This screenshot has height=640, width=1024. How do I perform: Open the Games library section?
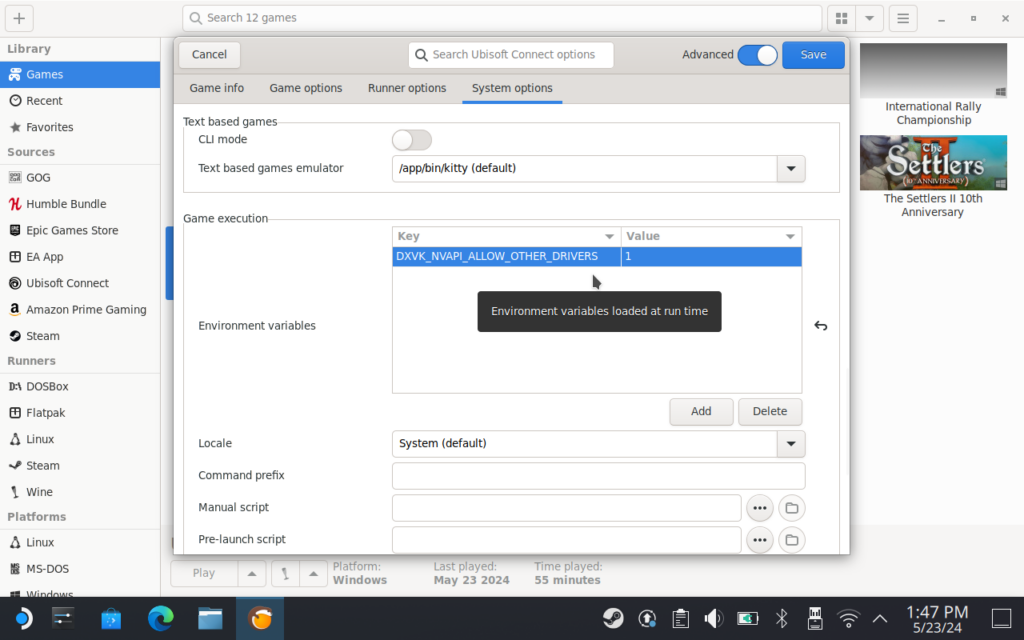(80, 74)
